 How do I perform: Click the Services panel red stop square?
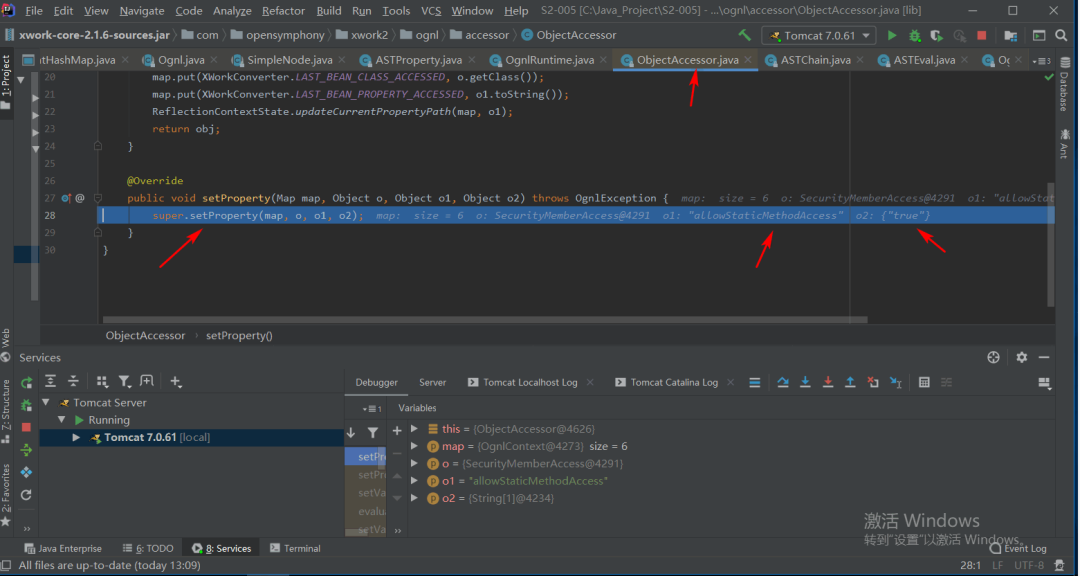(26, 427)
